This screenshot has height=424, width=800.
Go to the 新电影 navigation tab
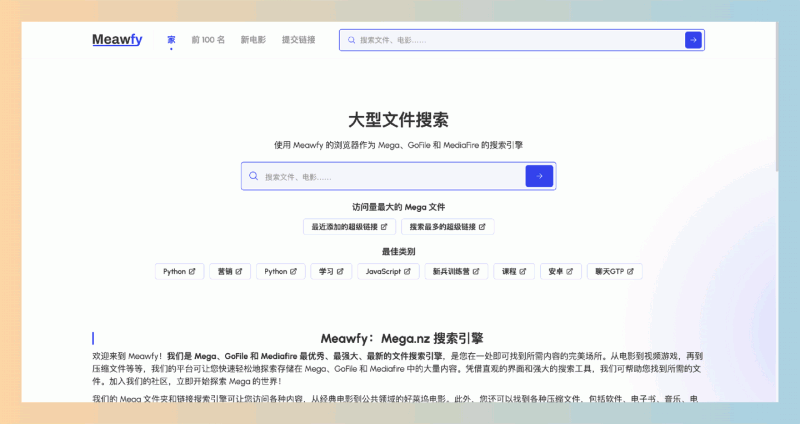pos(253,40)
